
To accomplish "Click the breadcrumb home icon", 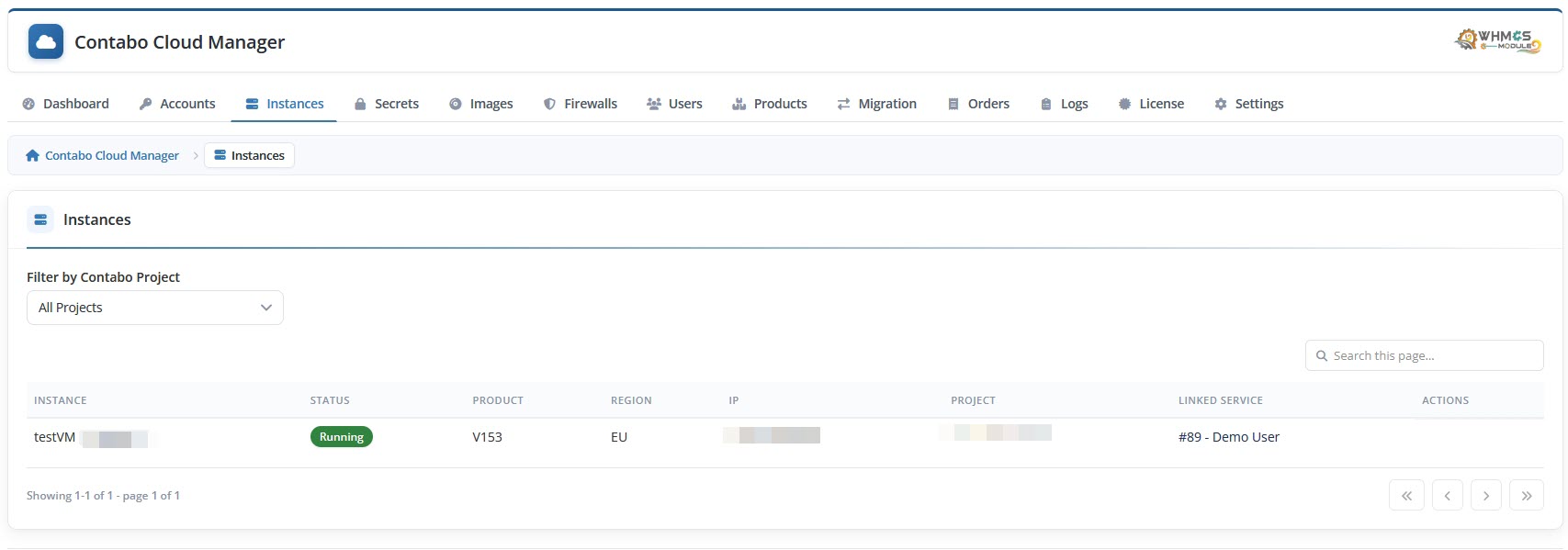I will (33, 155).
